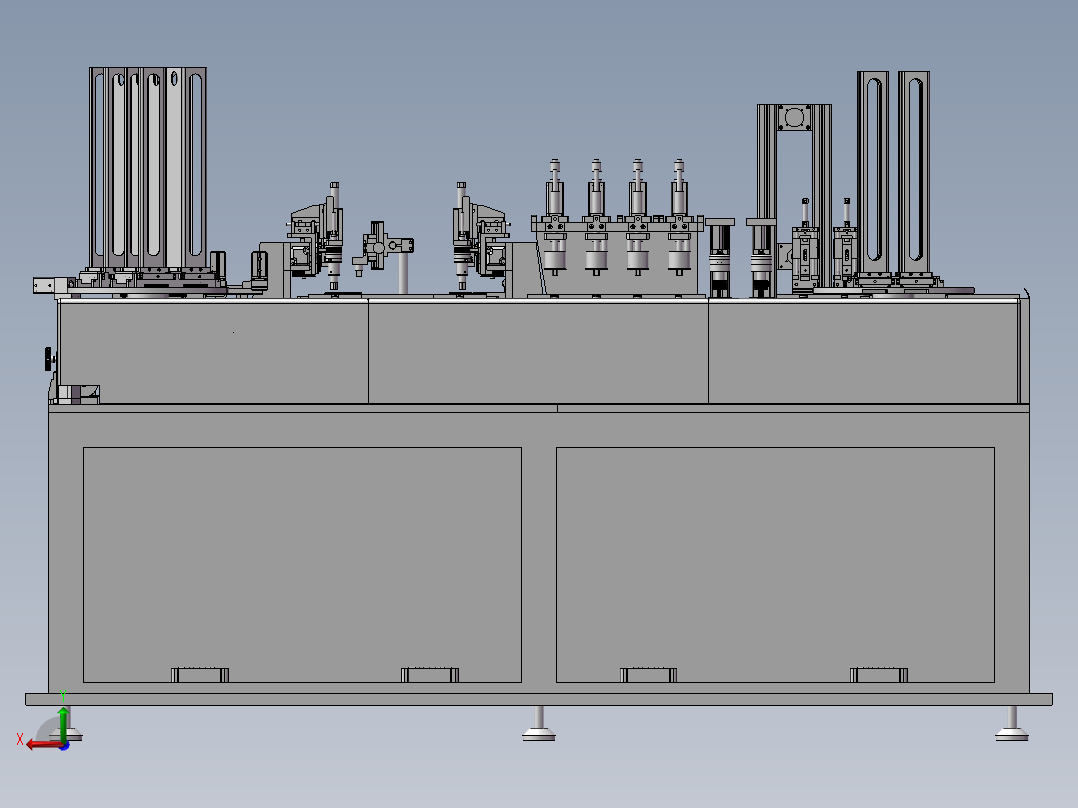1078x808 pixels.
Task: Select the right leveling foot under the base
Action: (1012, 723)
